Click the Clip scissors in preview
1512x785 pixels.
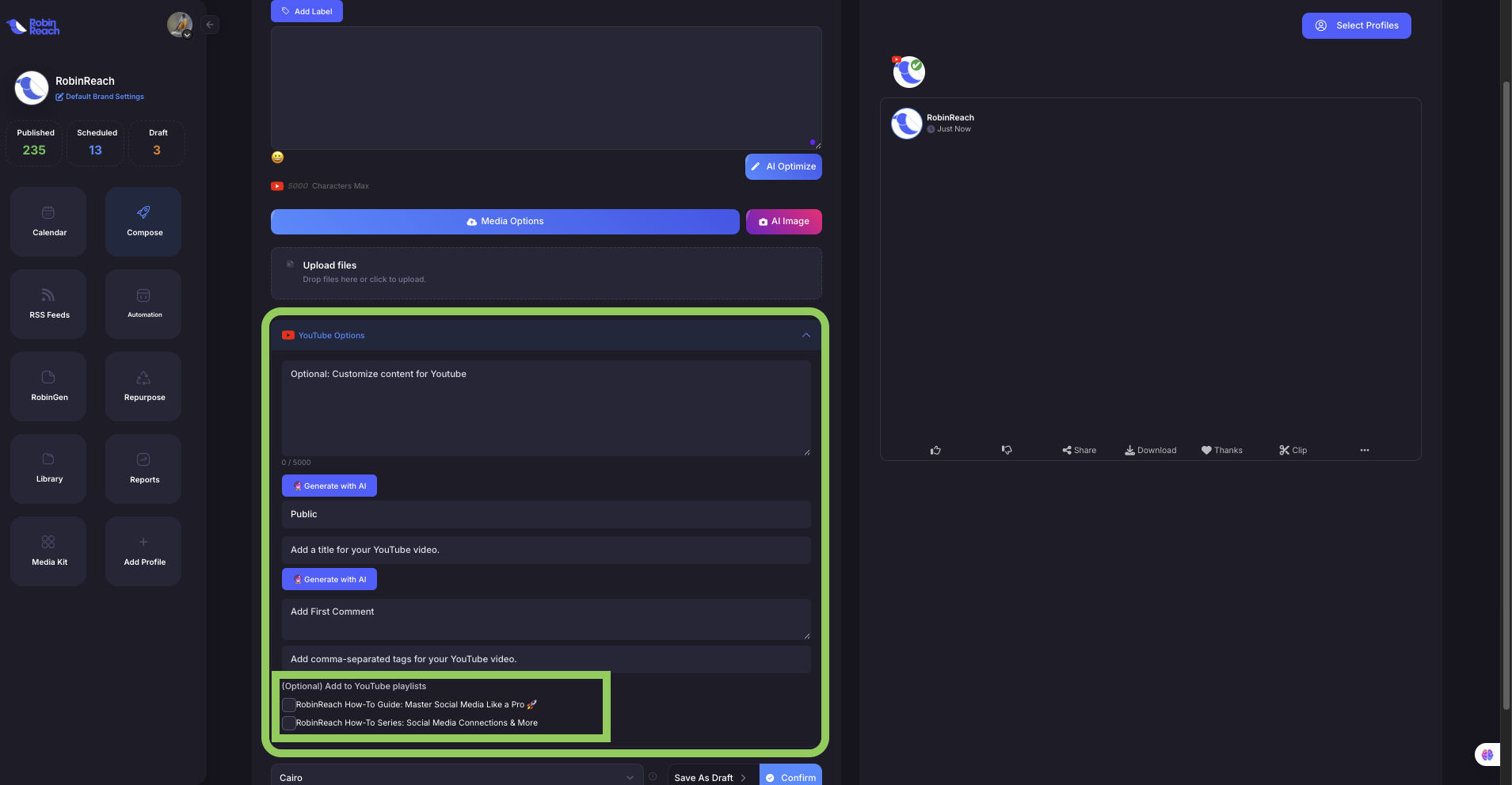1293,450
